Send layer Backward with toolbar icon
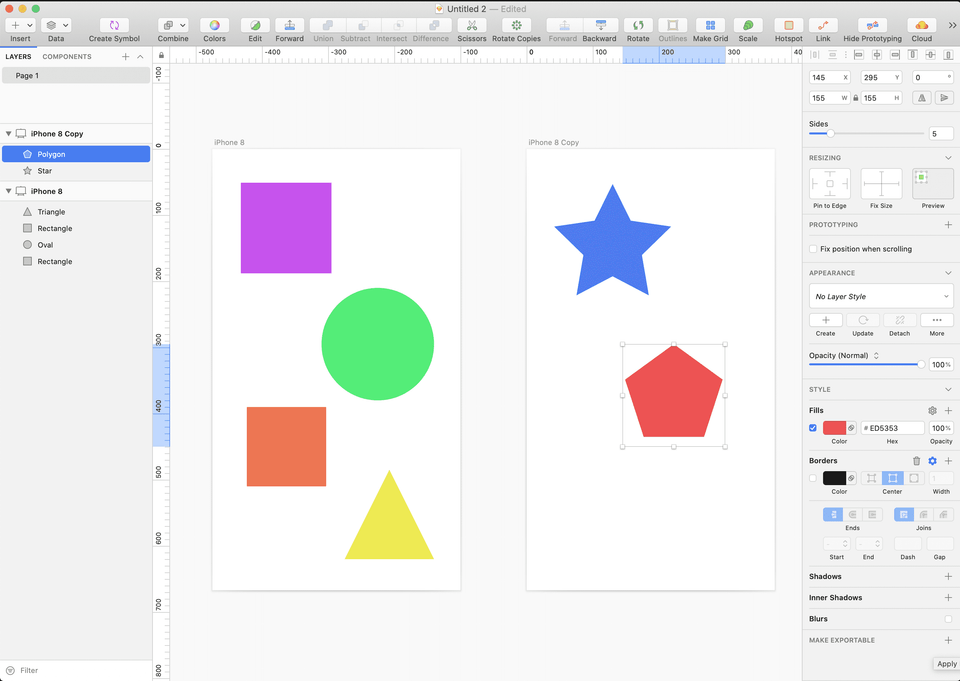Image resolution: width=960 pixels, height=681 pixels. 600,25
